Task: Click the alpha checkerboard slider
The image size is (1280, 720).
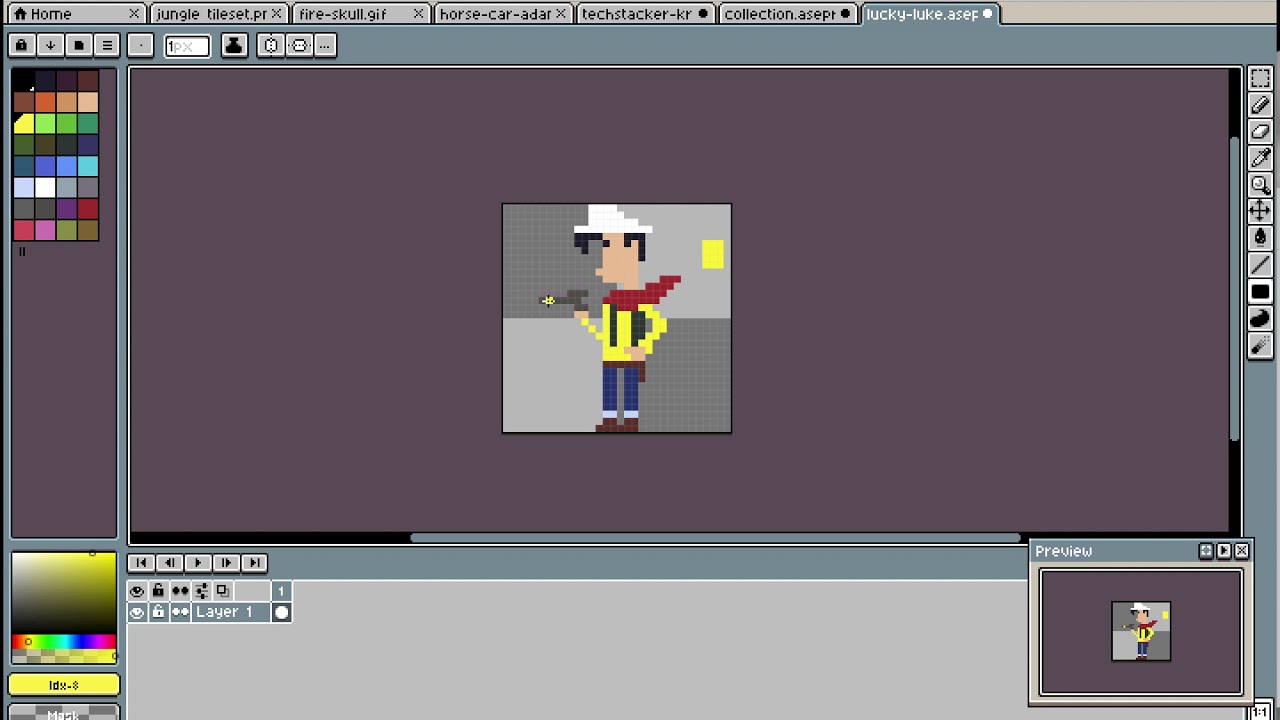Action: click(64, 656)
